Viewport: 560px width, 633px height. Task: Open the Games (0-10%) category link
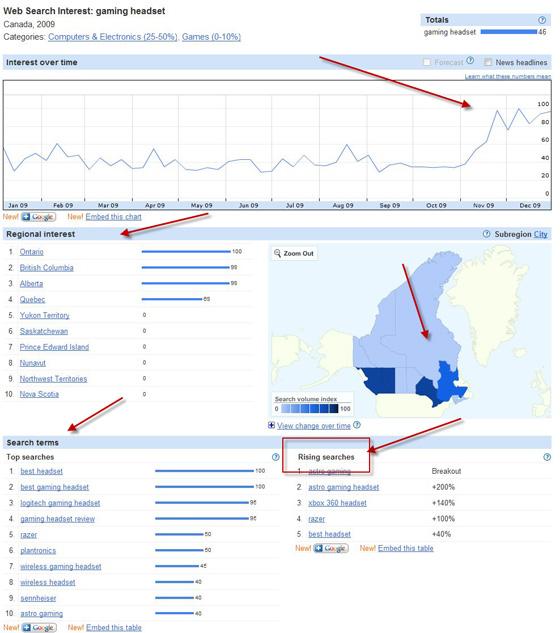[x=211, y=37]
